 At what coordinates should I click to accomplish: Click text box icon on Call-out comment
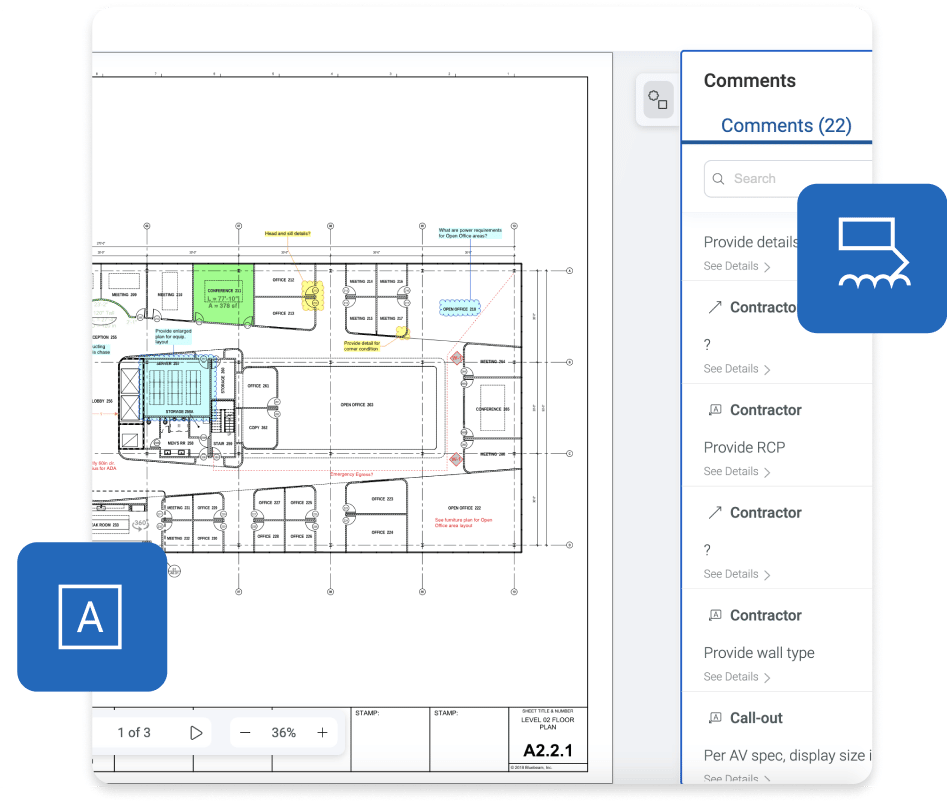pos(714,718)
